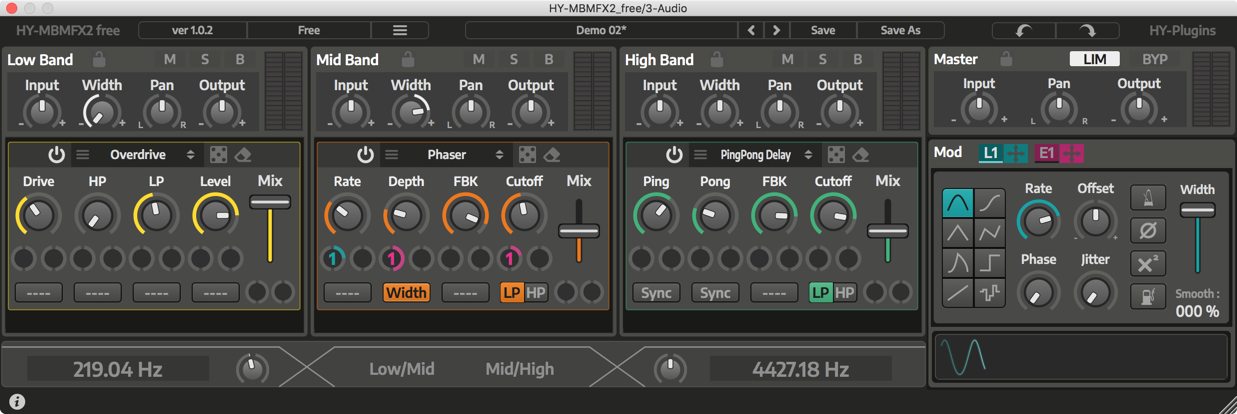1237x414 pixels.
Task: Toggle master BYP bypass
Action: [1155, 59]
